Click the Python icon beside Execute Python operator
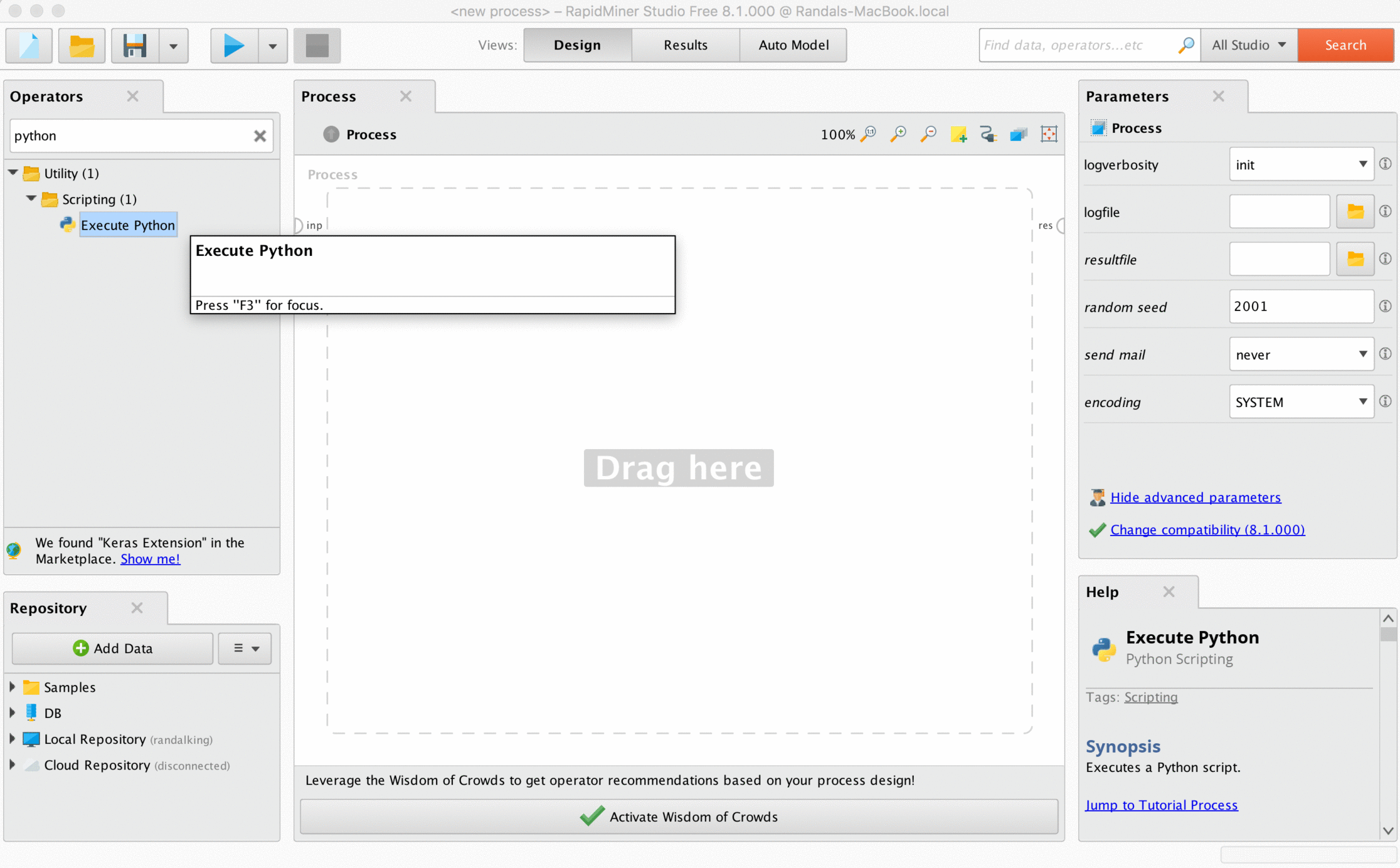 coord(67,225)
